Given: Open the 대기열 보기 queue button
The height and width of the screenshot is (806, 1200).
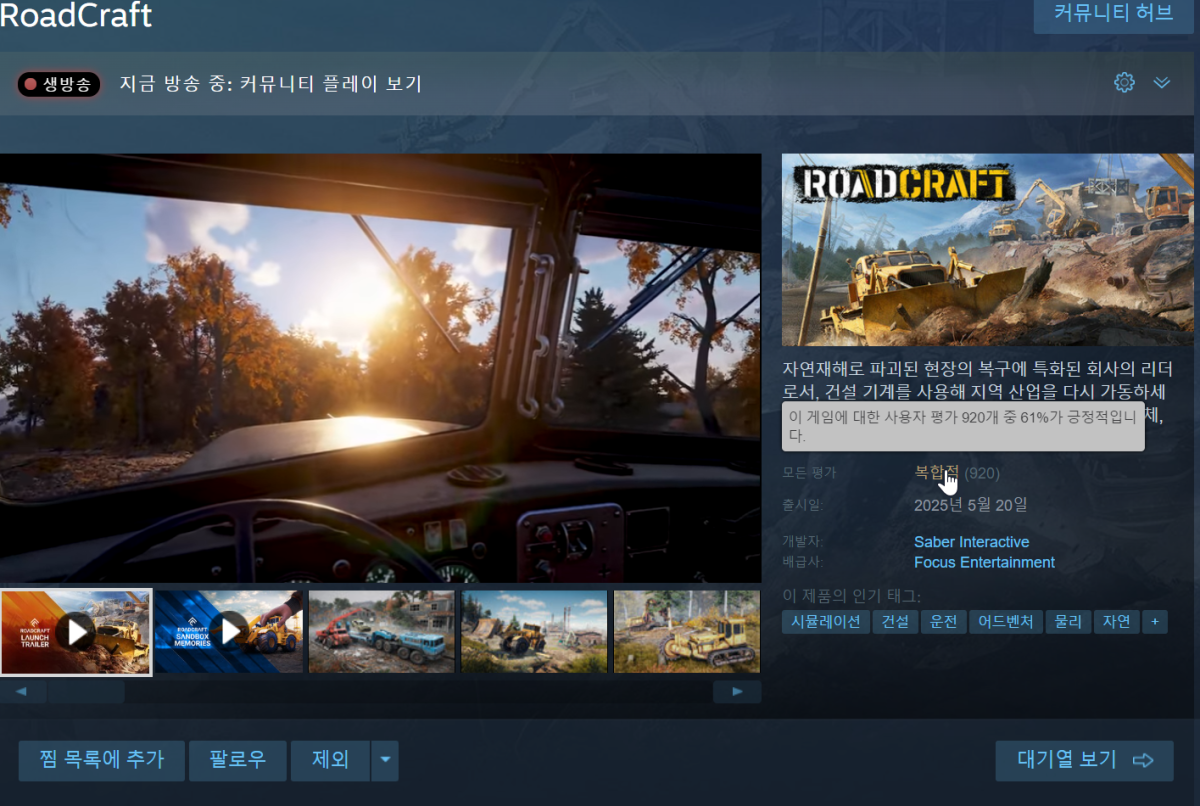Looking at the screenshot, I should [x=1084, y=760].
